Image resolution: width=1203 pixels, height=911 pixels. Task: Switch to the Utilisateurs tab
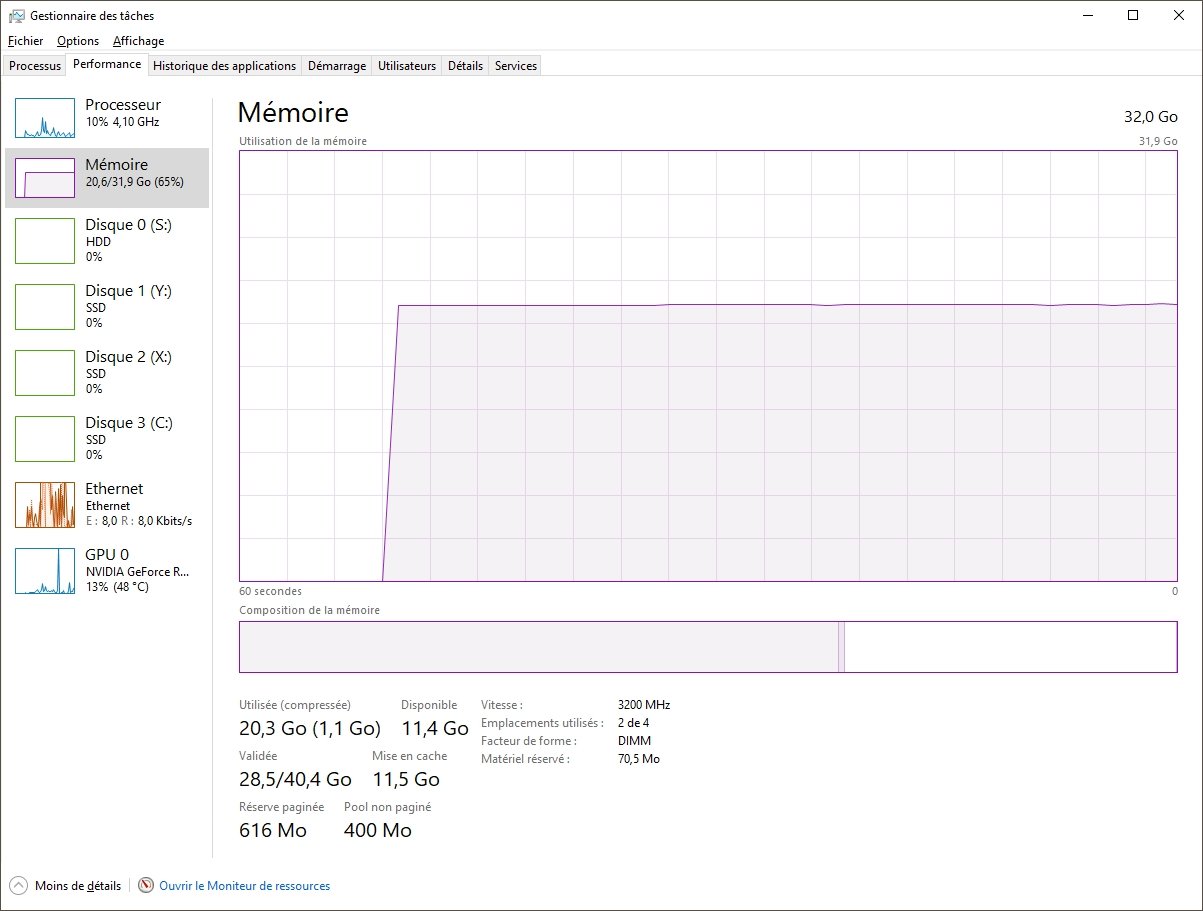coord(406,65)
